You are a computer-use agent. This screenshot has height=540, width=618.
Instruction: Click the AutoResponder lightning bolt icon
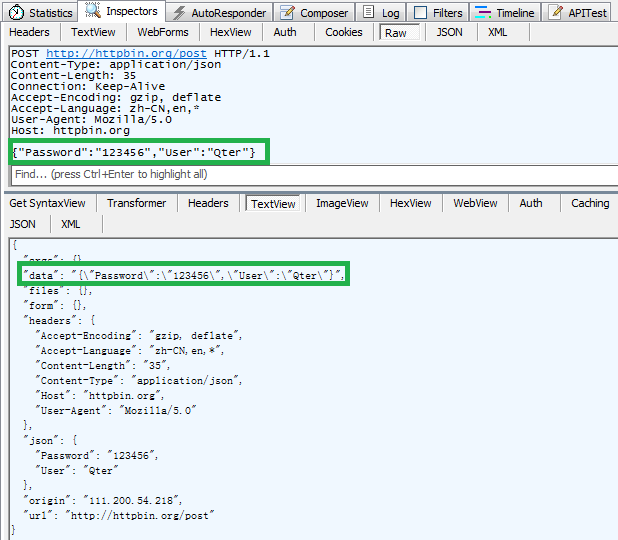coord(179,13)
